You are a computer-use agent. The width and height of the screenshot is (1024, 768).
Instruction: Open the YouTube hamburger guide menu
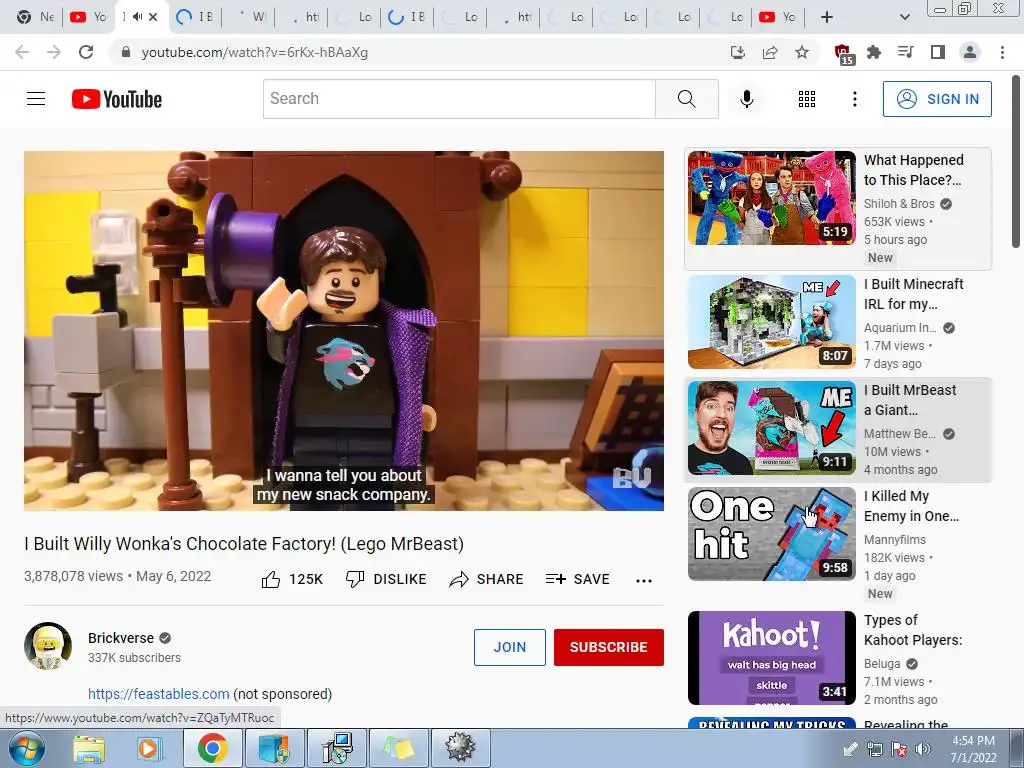(36, 99)
